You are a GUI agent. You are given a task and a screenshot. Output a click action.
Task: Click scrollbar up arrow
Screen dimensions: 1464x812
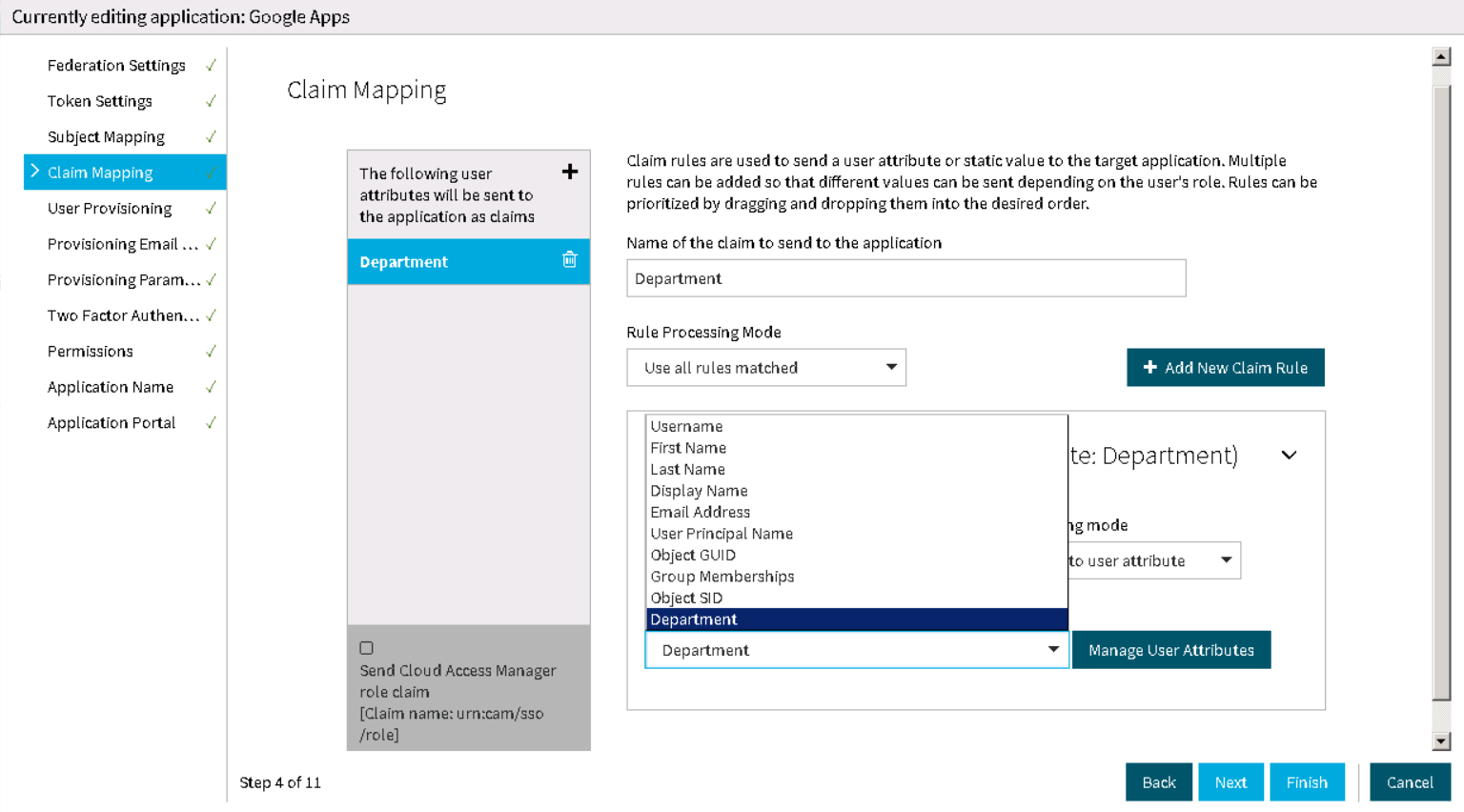coord(1441,57)
